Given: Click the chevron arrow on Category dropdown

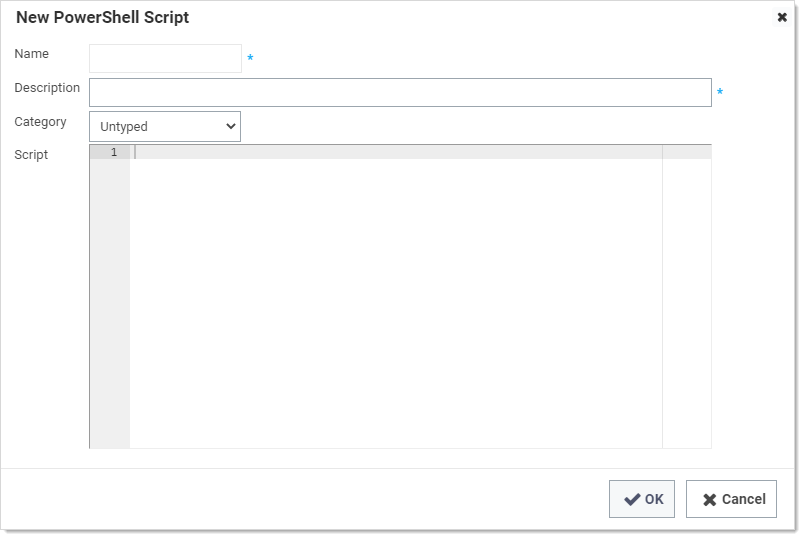Looking at the screenshot, I should coord(231,127).
